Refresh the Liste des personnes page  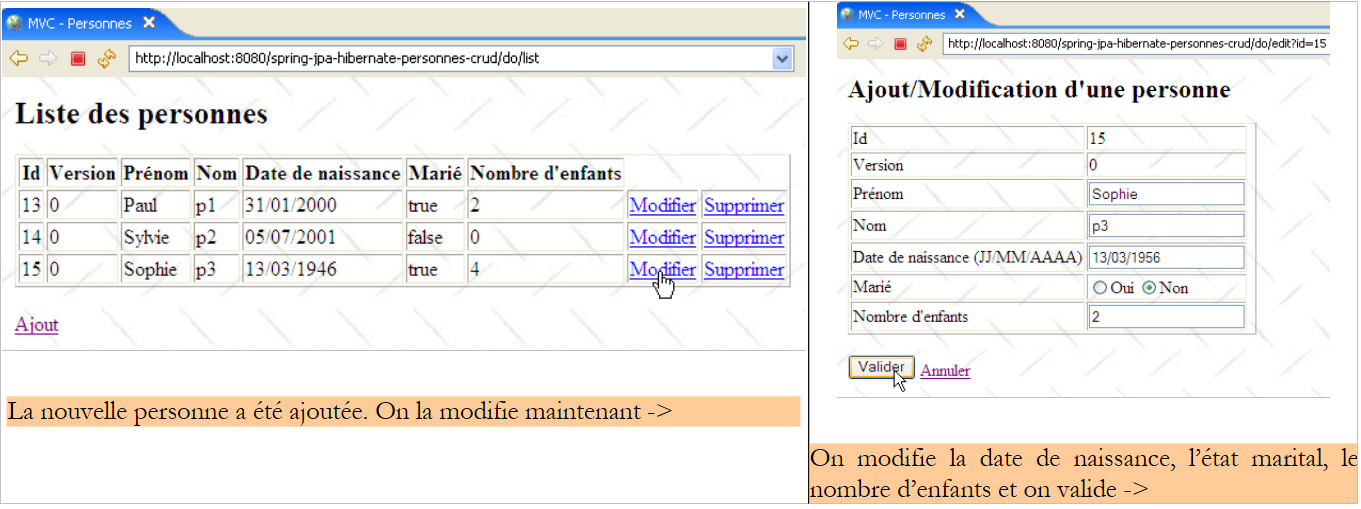click(107, 59)
